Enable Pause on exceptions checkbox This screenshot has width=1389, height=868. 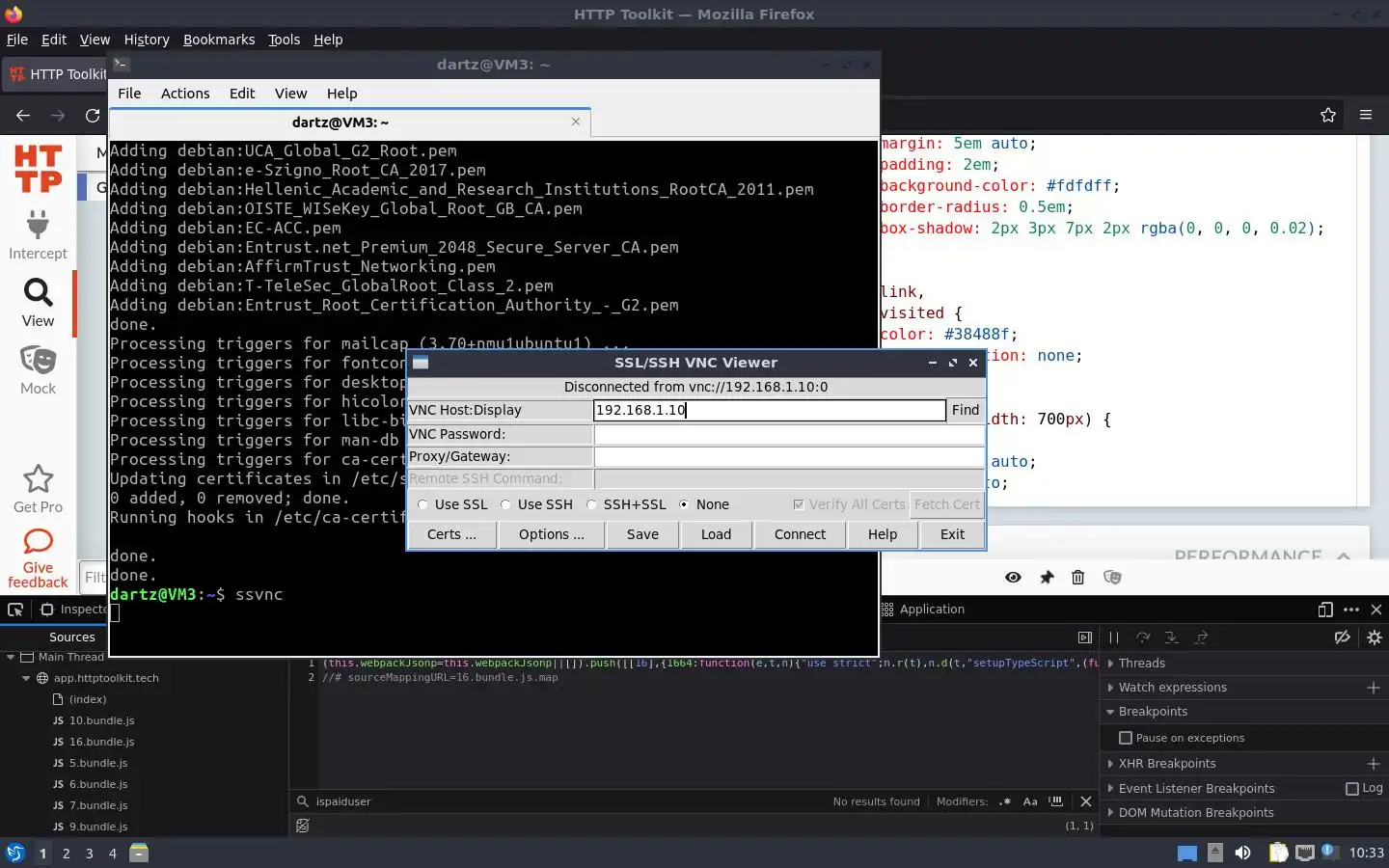pos(1125,738)
